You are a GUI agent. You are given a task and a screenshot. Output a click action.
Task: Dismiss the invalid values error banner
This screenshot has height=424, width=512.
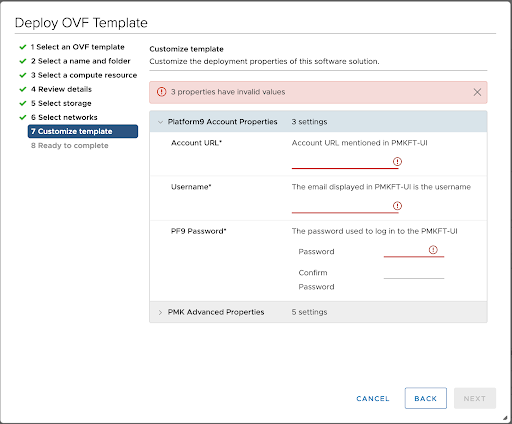(x=477, y=92)
